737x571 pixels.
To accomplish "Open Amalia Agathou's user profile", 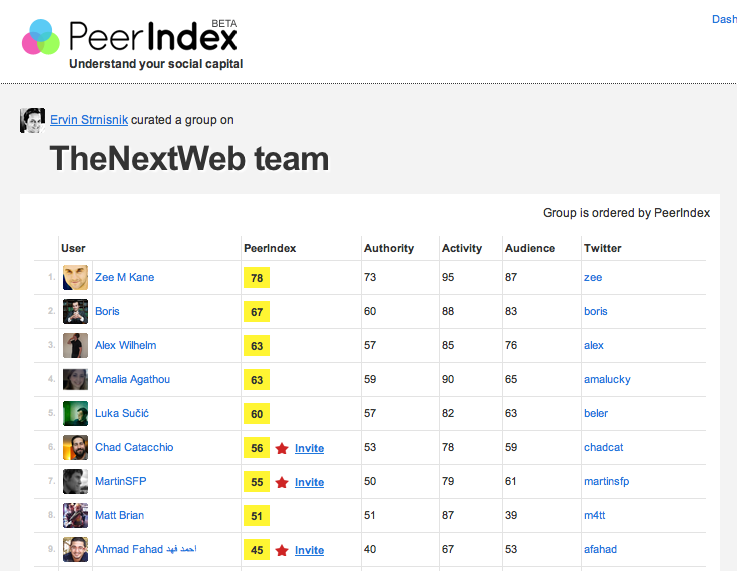I will (x=133, y=379).
